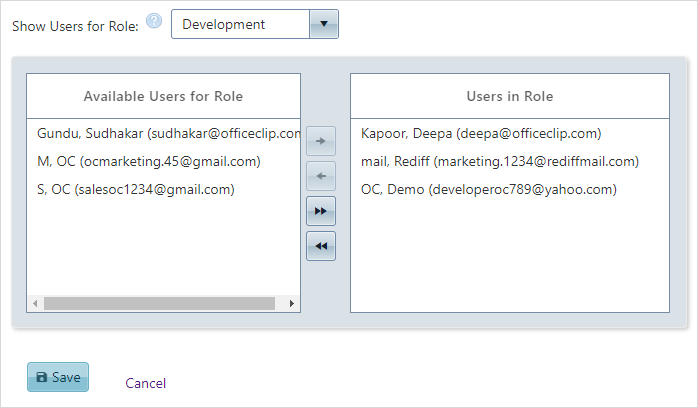
Task: Click the horizontal scrollbar right arrow
Action: tap(292, 303)
